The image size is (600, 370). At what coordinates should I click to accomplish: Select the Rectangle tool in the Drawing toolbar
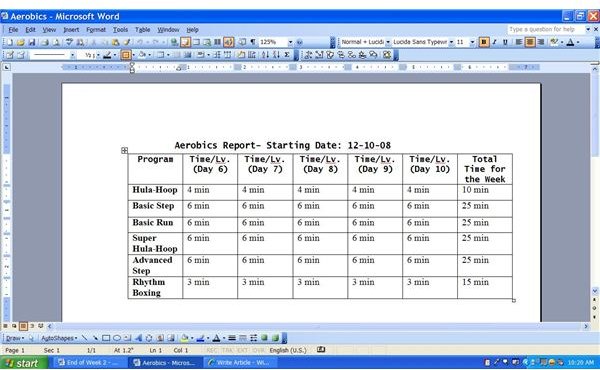point(106,338)
